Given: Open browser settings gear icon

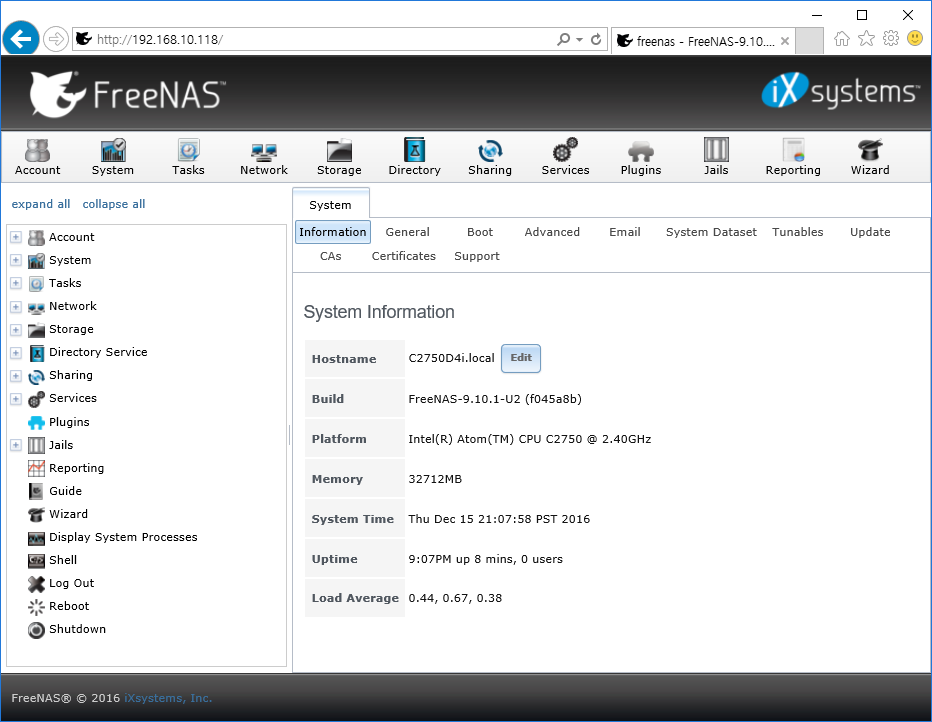Looking at the screenshot, I should coord(890,39).
